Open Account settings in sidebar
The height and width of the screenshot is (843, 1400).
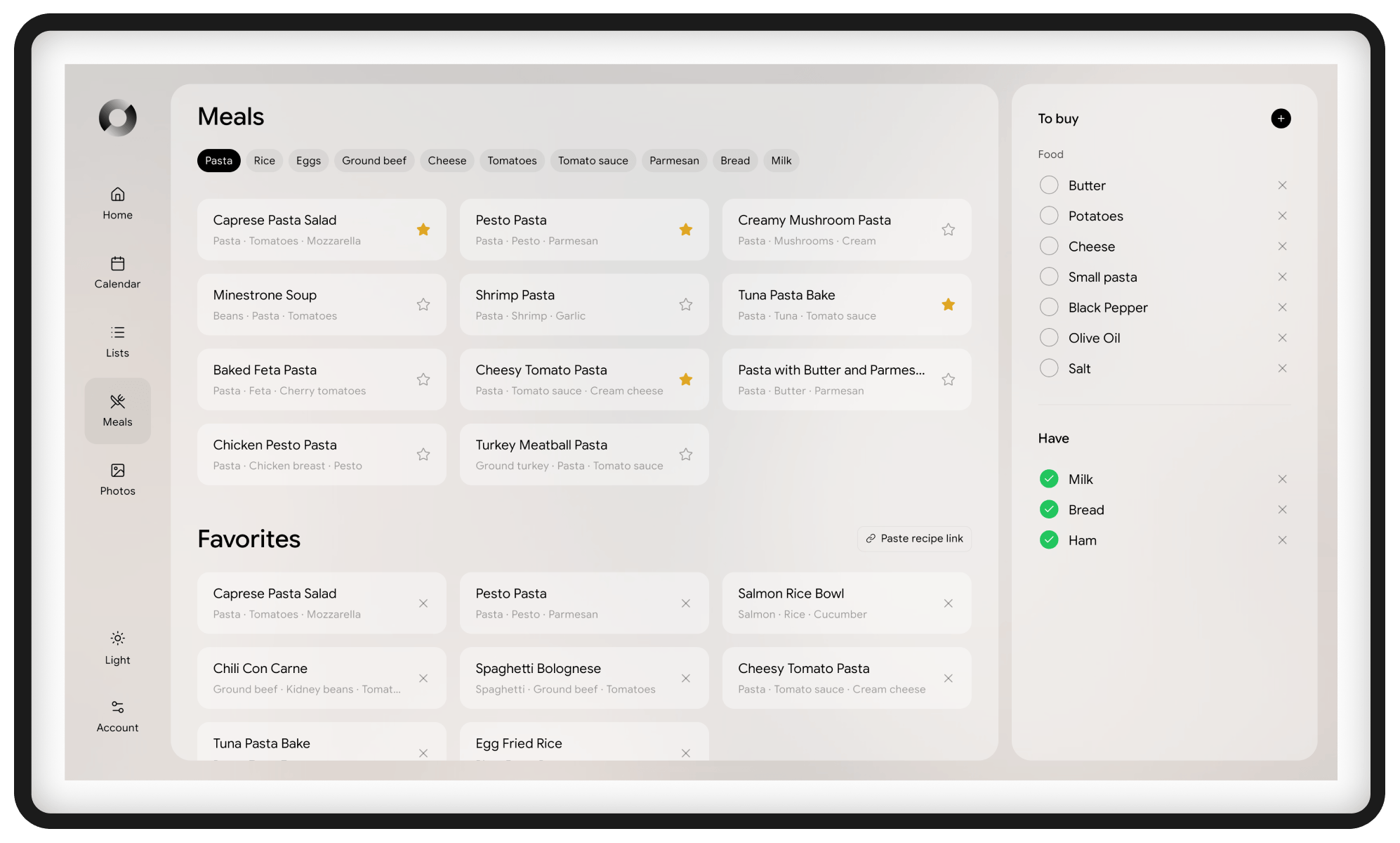pos(117,717)
